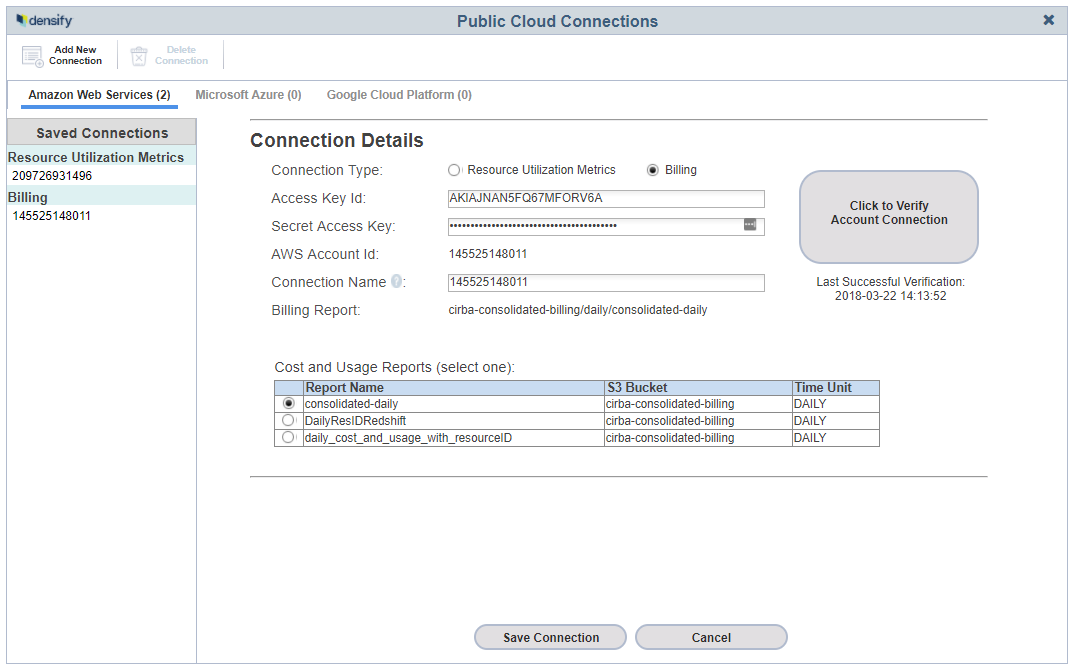Choose the daily_cost_and_usage_with_resourceID report radio

pyautogui.click(x=289, y=437)
